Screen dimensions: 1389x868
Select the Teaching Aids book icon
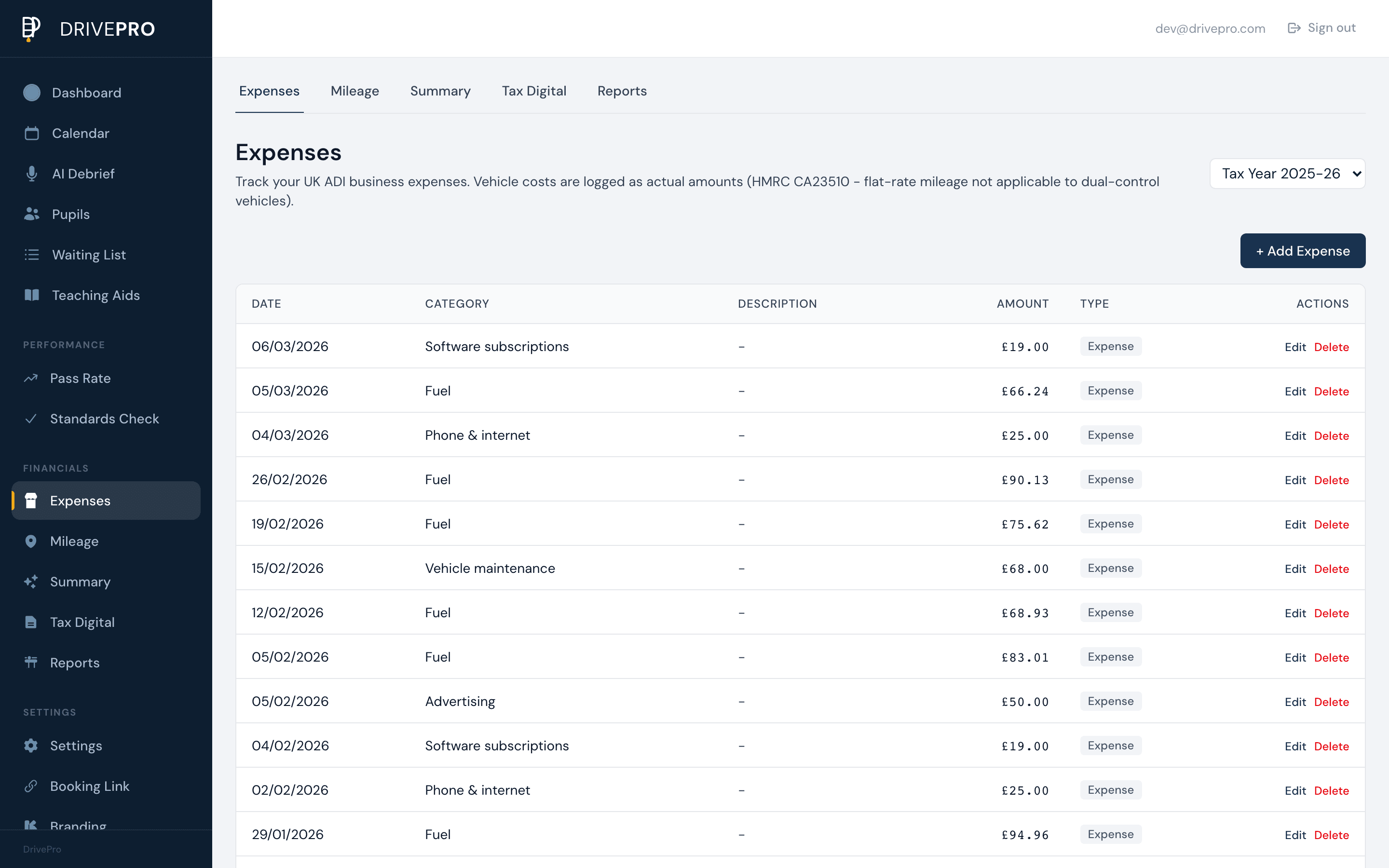click(x=31, y=295)
